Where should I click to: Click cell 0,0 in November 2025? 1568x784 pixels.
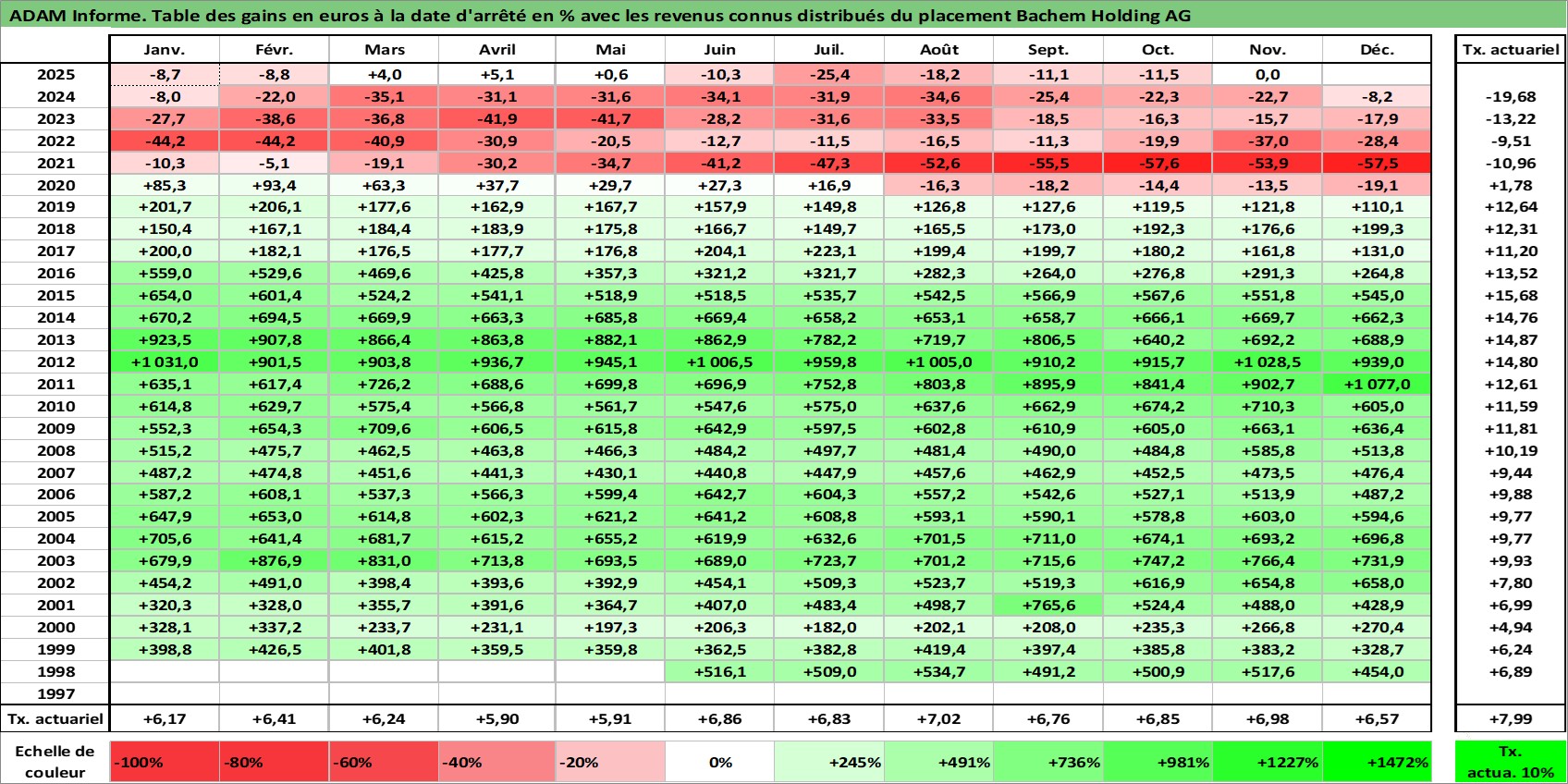point(1267,75)
